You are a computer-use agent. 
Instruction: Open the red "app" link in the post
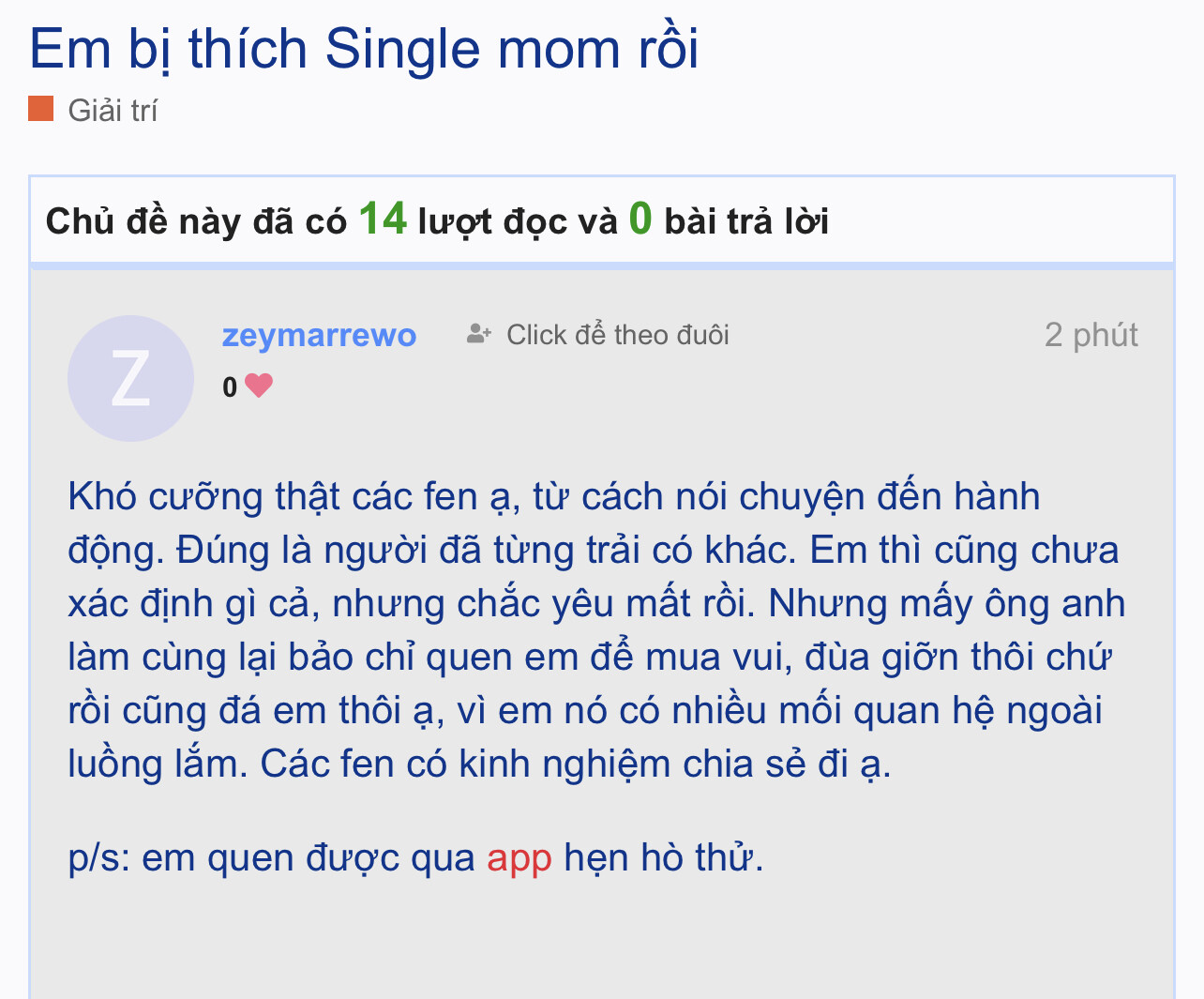coord(519,857)
